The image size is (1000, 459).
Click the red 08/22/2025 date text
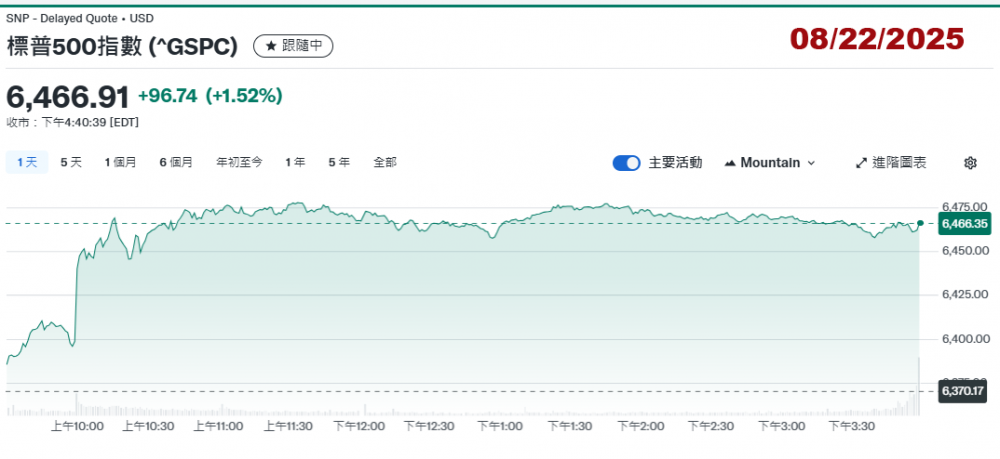(x=877, y=39)
